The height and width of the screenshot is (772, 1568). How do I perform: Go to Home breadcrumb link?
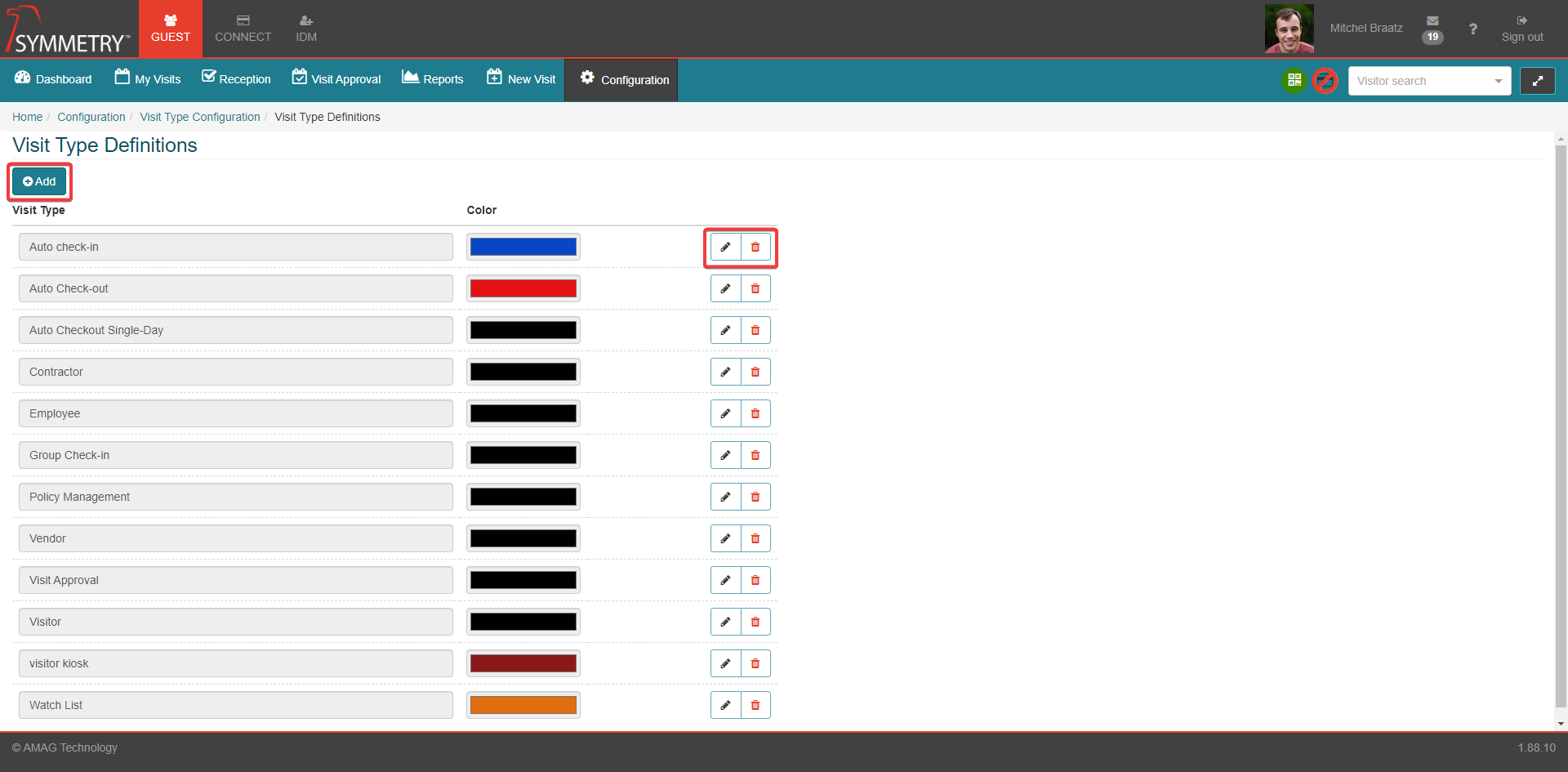[27, 117]
